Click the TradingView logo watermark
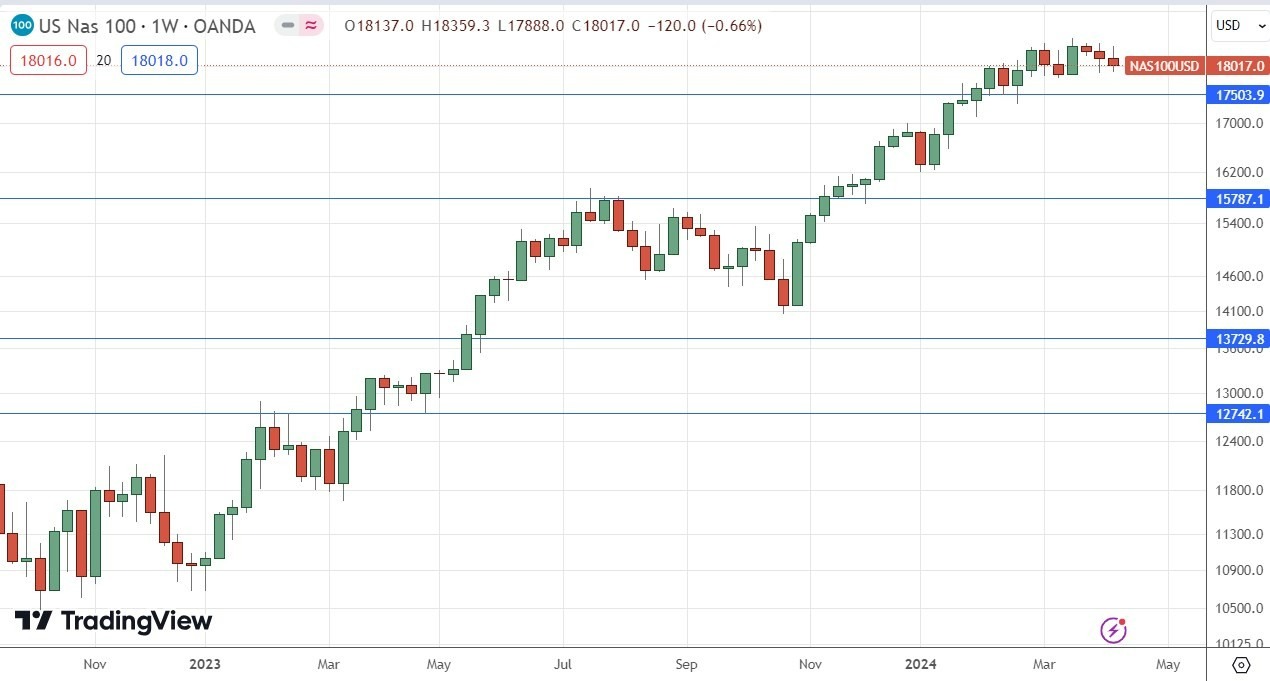Image resolution: width=1270 pixels, height=681 pixels. 113,621
